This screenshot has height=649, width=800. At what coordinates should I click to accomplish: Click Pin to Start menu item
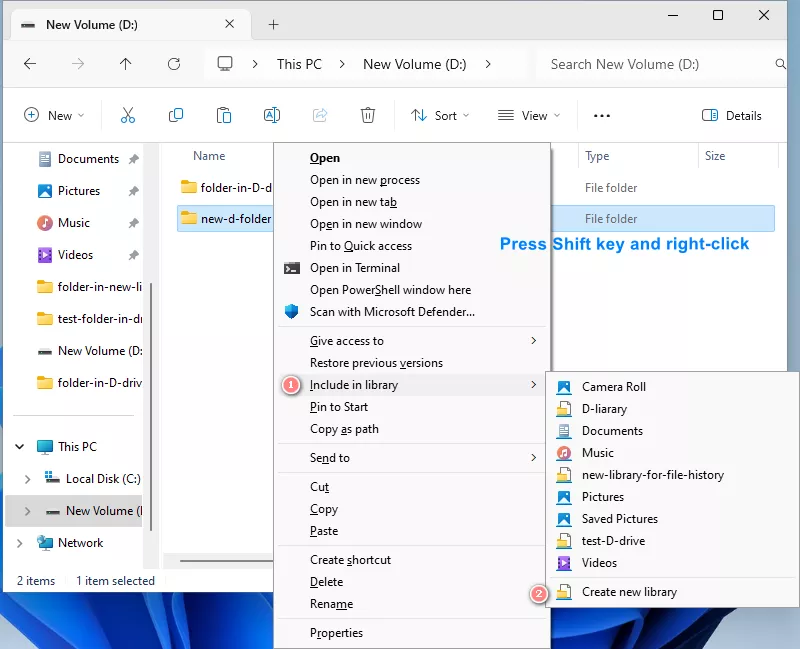tap(412, 407)
